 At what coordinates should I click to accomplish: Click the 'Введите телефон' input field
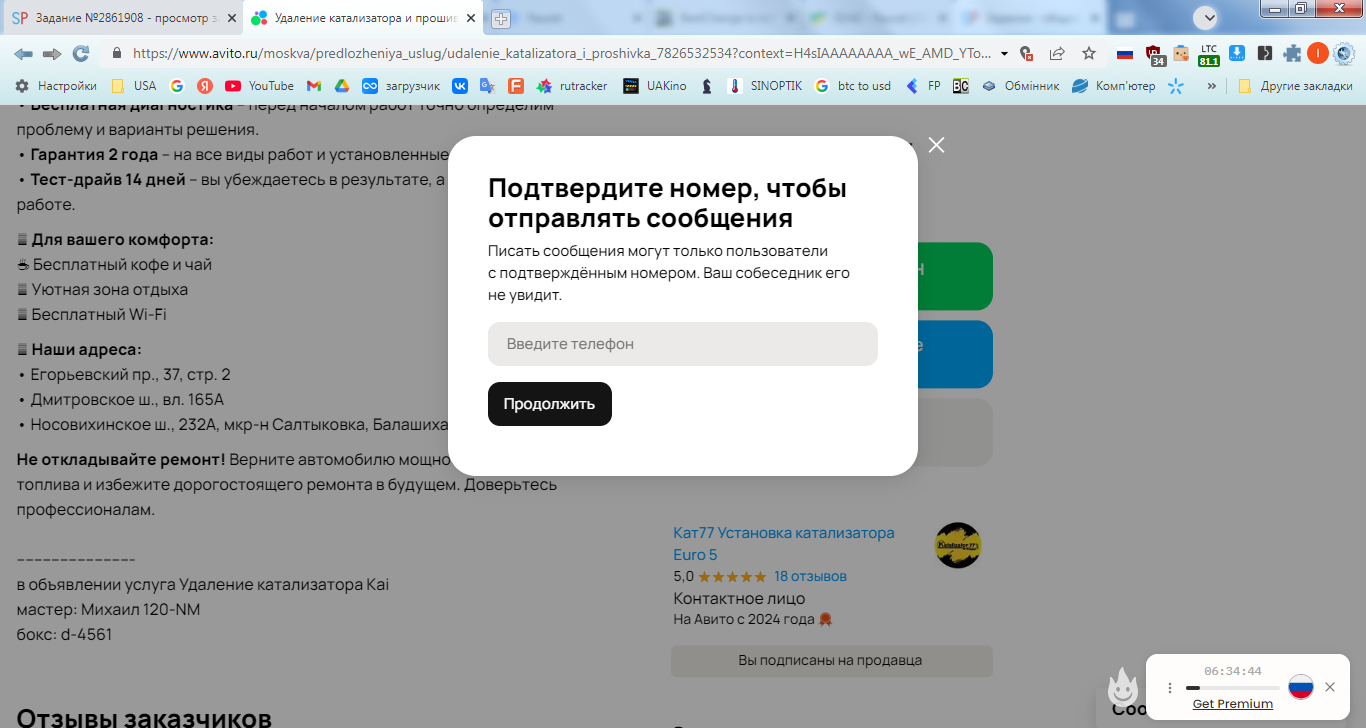683,344
